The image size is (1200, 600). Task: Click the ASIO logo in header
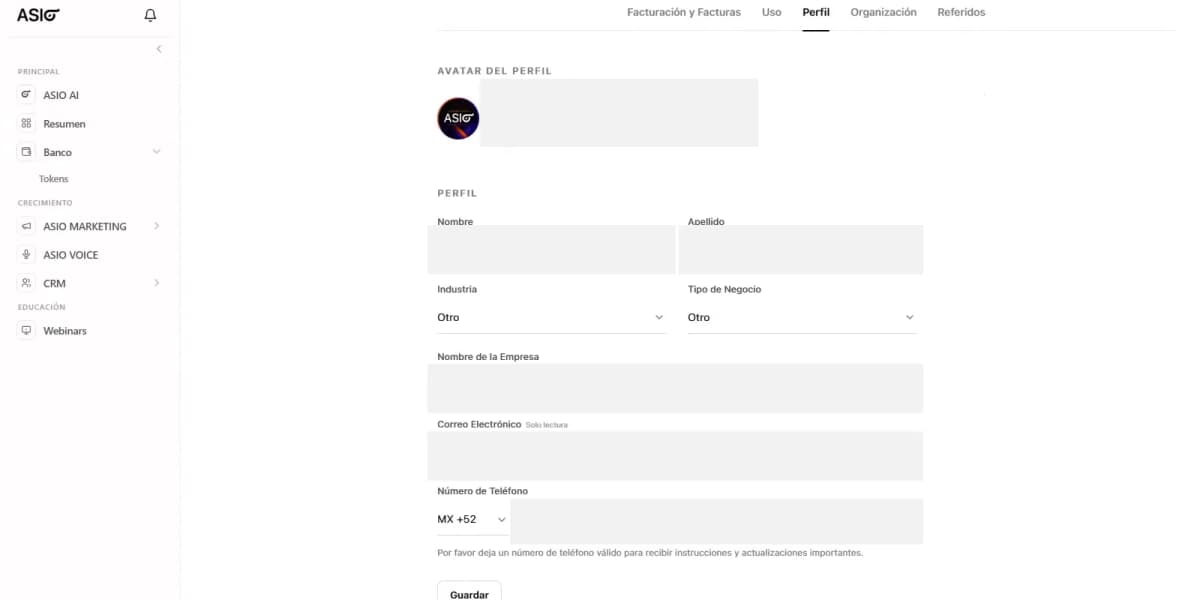click(x=38, y=15)
